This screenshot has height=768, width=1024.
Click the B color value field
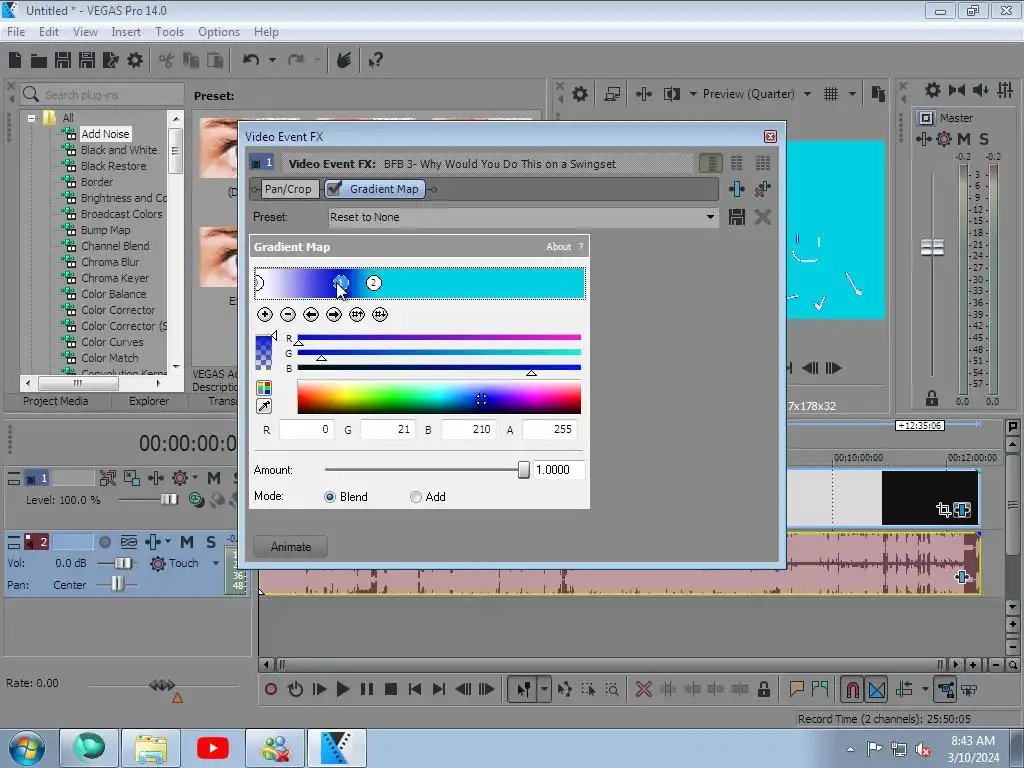[468, 430]
